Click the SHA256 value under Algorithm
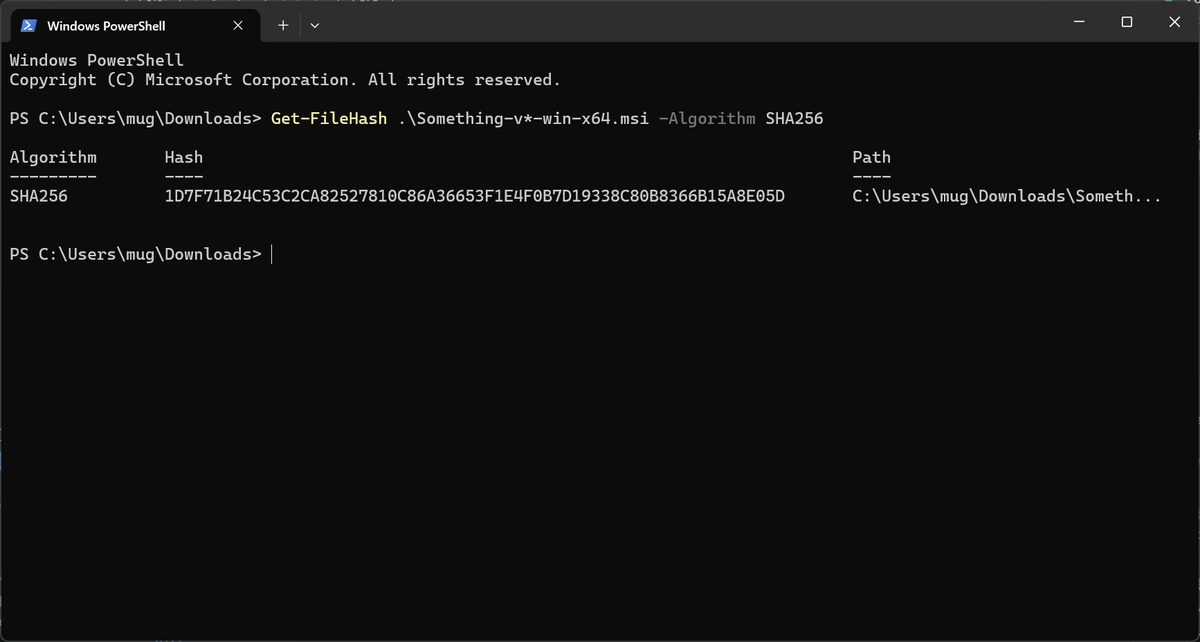Image resolution: width=1200 pixels, height=642 pixels. pyautogui.click(x=38, y=196)
